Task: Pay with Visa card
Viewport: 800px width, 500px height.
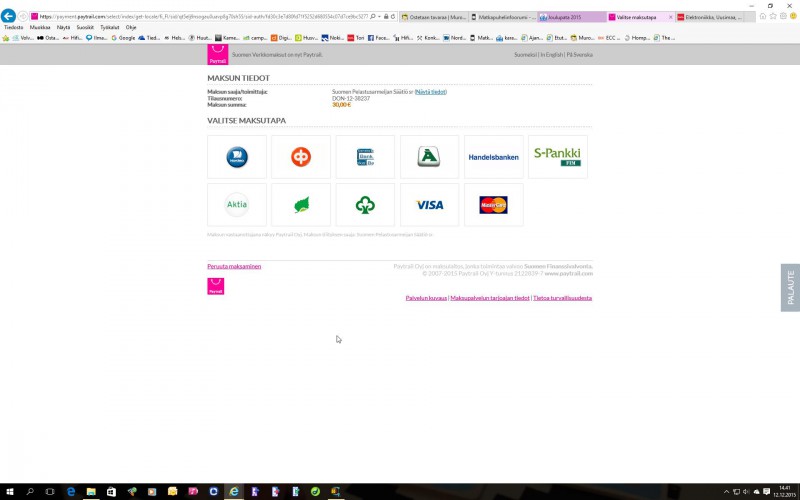Action: (x=429, y=205)
